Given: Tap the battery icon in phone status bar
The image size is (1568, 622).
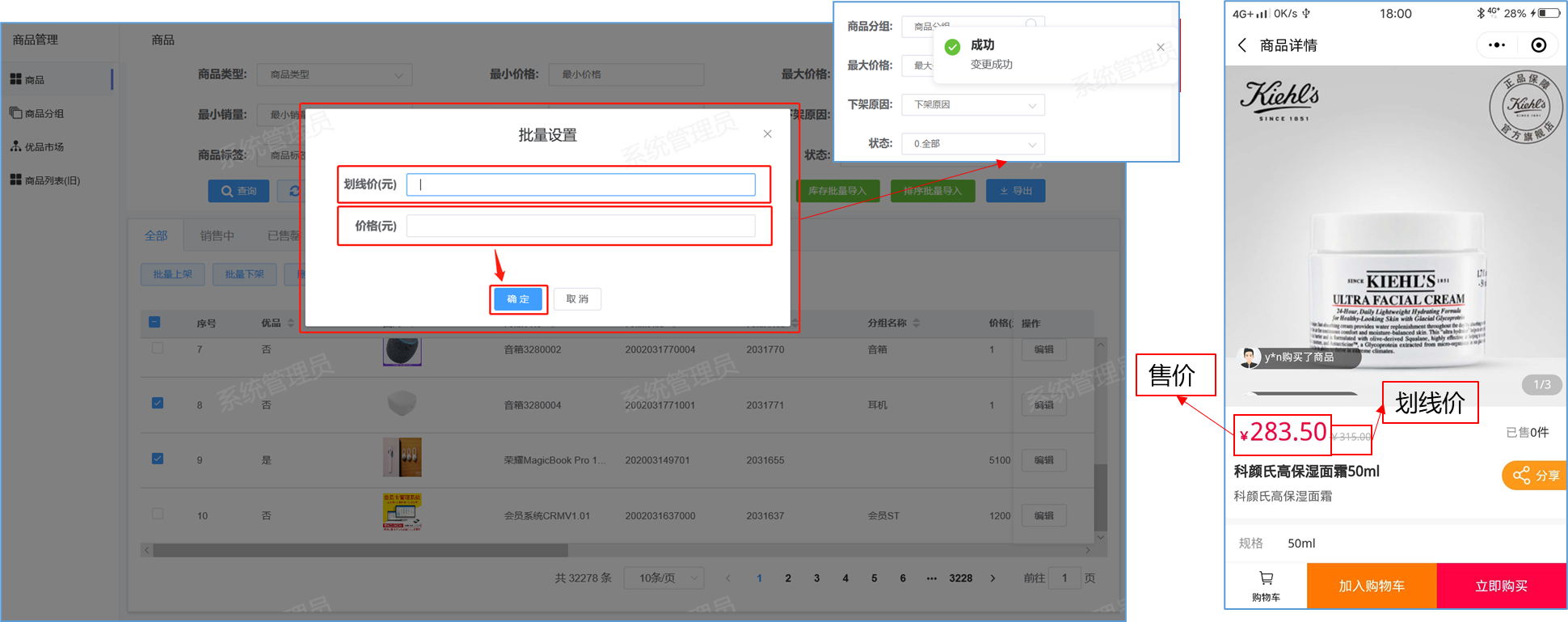Looking at the screenshot, I should tap(1549, 13).
